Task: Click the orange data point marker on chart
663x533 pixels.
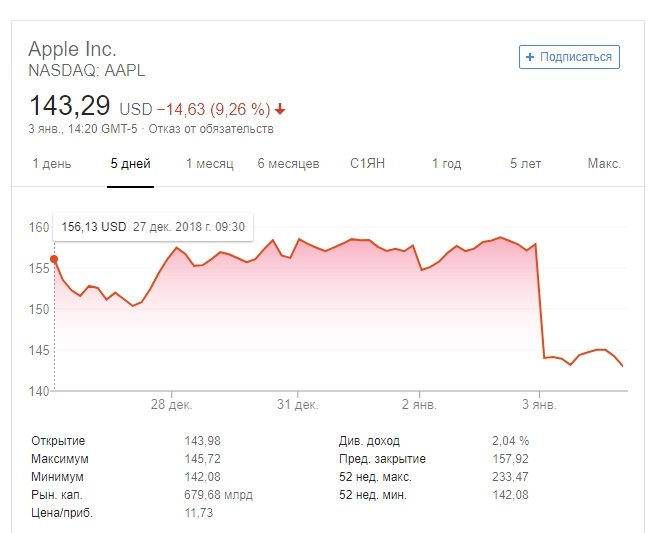Action: 54,259
